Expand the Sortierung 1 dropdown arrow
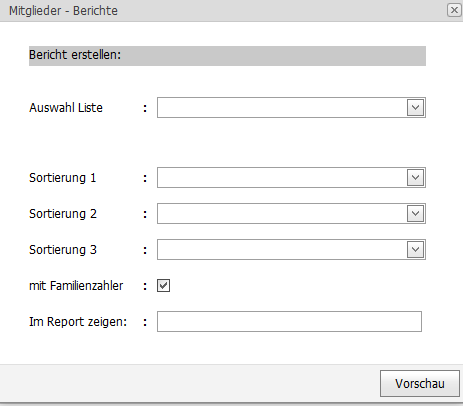The image size is (463, 406). coord(415,178)
